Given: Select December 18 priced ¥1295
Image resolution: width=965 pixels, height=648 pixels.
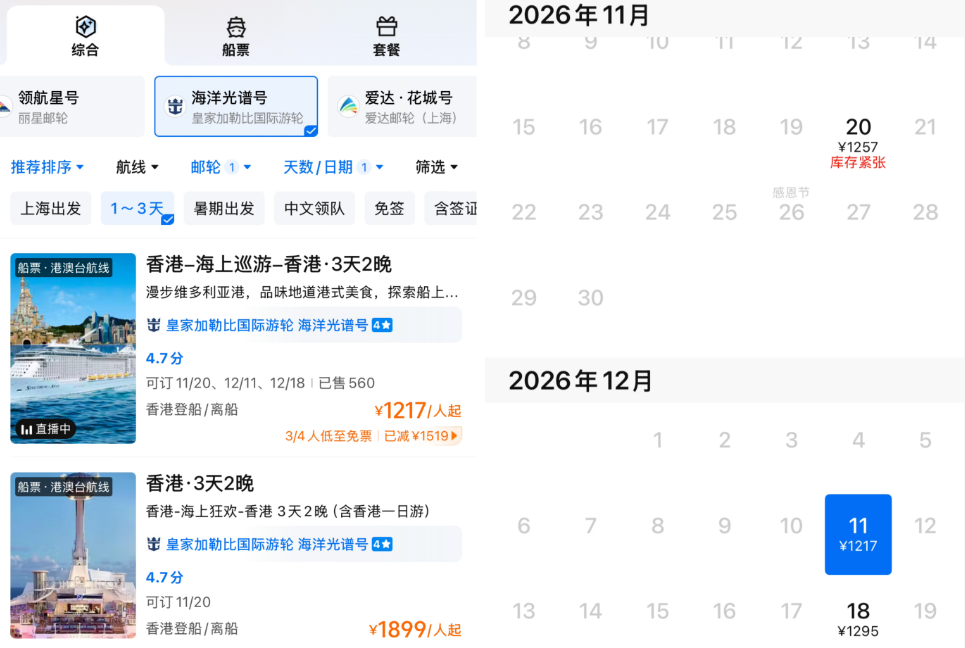Looking at the screenshot, I should [858, 619].
